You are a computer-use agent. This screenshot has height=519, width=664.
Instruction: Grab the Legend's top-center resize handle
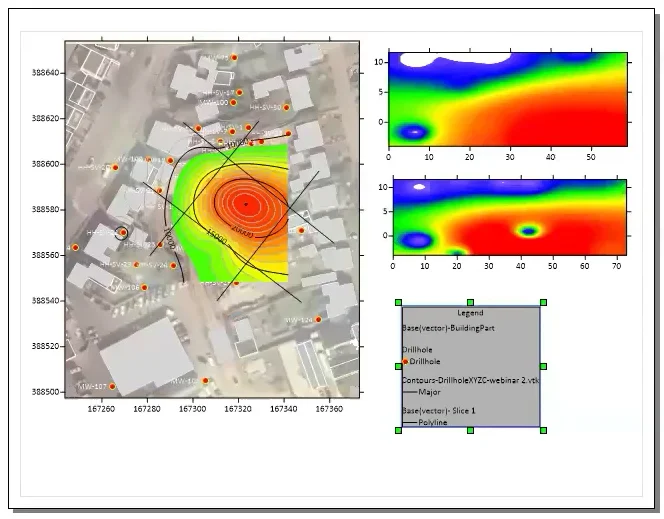pyautogui.click(x=470, y=302)
